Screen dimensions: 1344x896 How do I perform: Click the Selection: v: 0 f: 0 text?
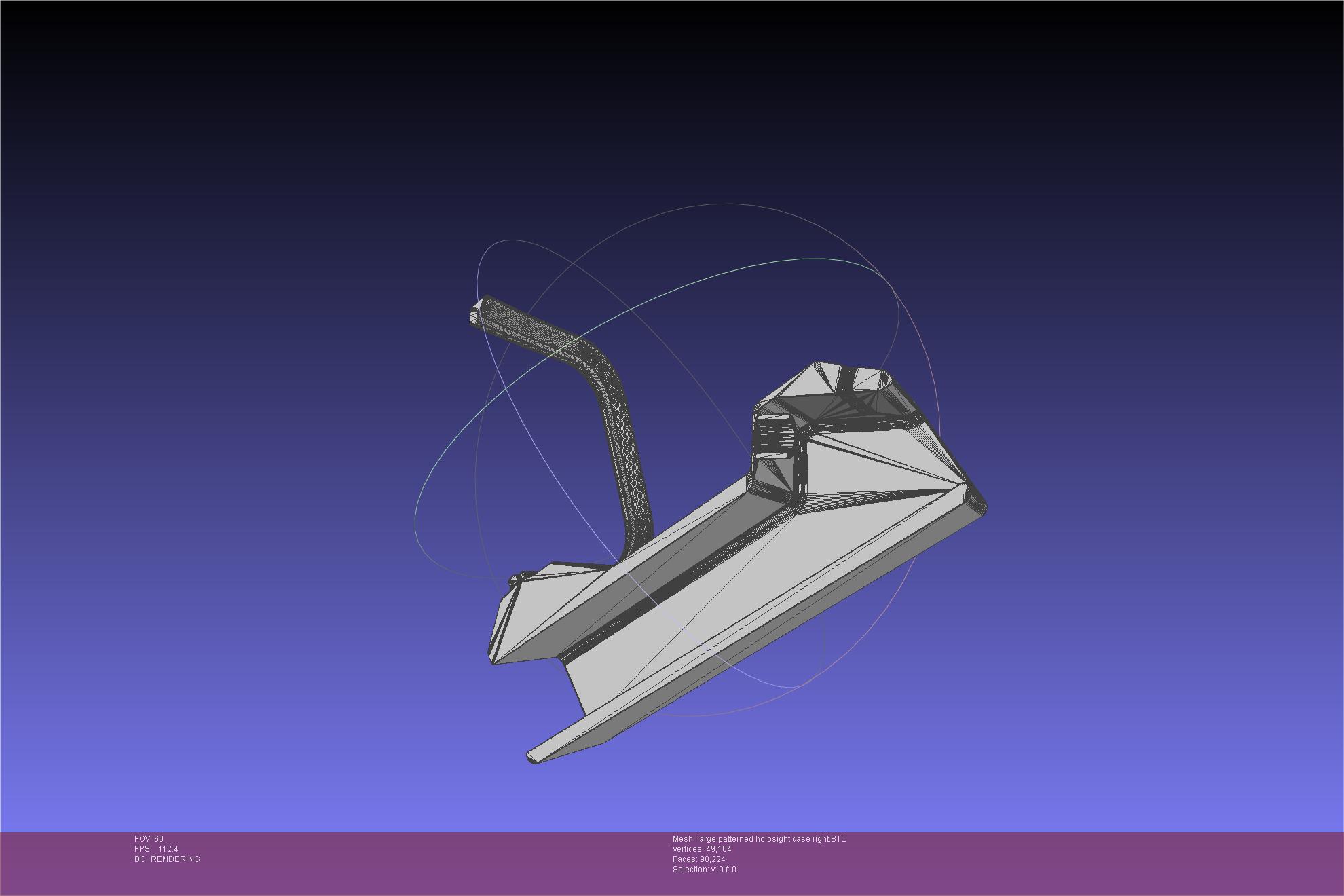coord(704,869)
